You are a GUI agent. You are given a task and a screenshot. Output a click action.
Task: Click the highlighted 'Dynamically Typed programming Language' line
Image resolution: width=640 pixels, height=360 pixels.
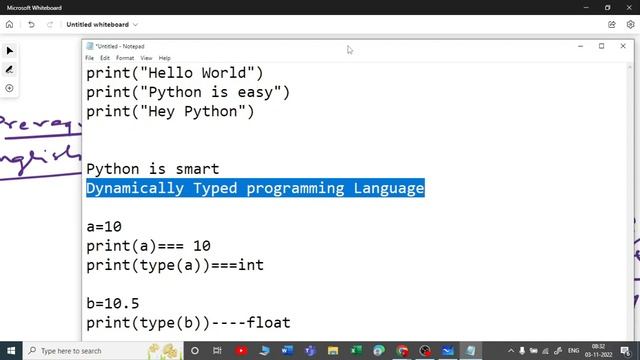coord(256,188)
